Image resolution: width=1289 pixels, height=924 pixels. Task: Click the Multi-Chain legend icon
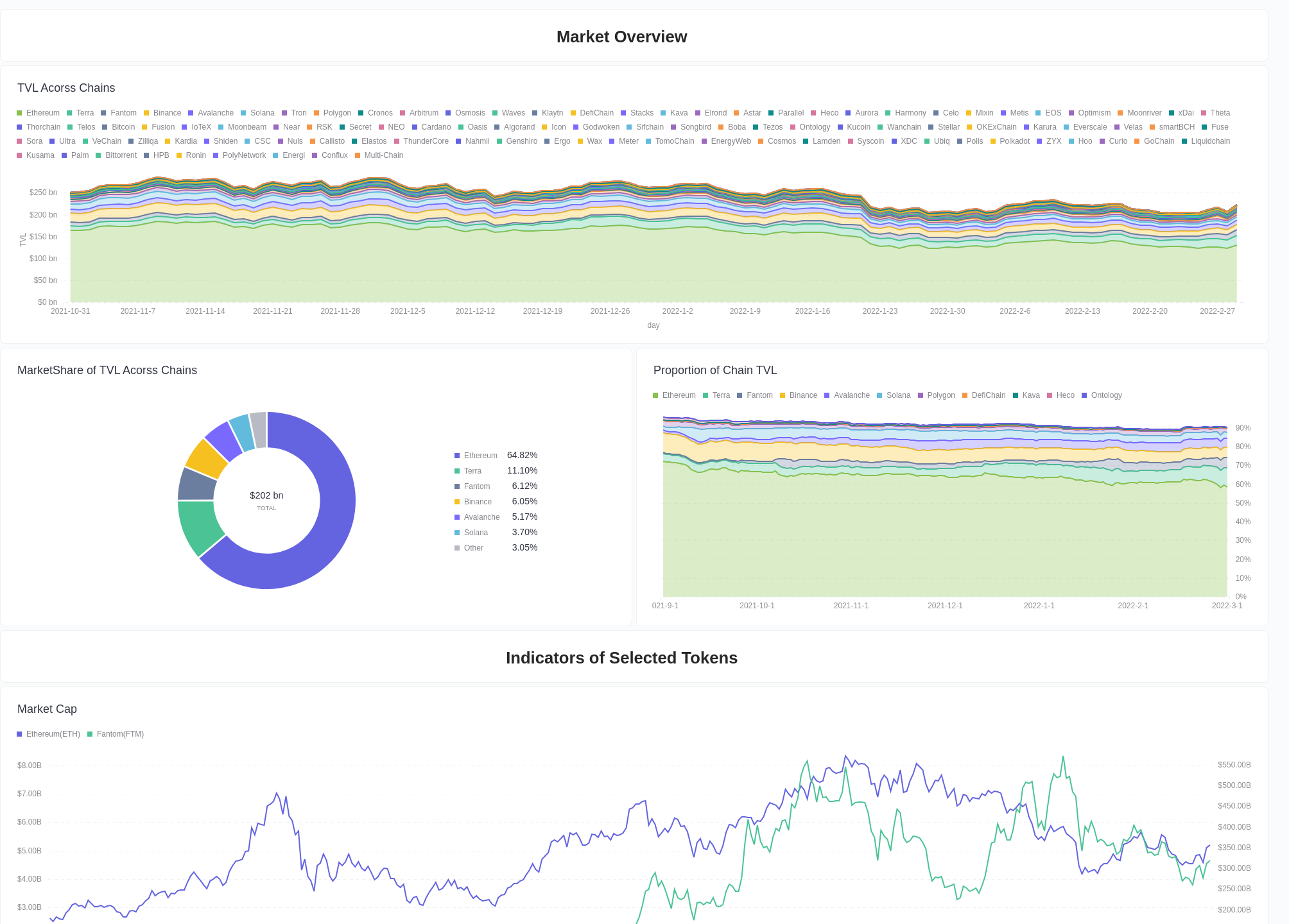coord(357,155)
